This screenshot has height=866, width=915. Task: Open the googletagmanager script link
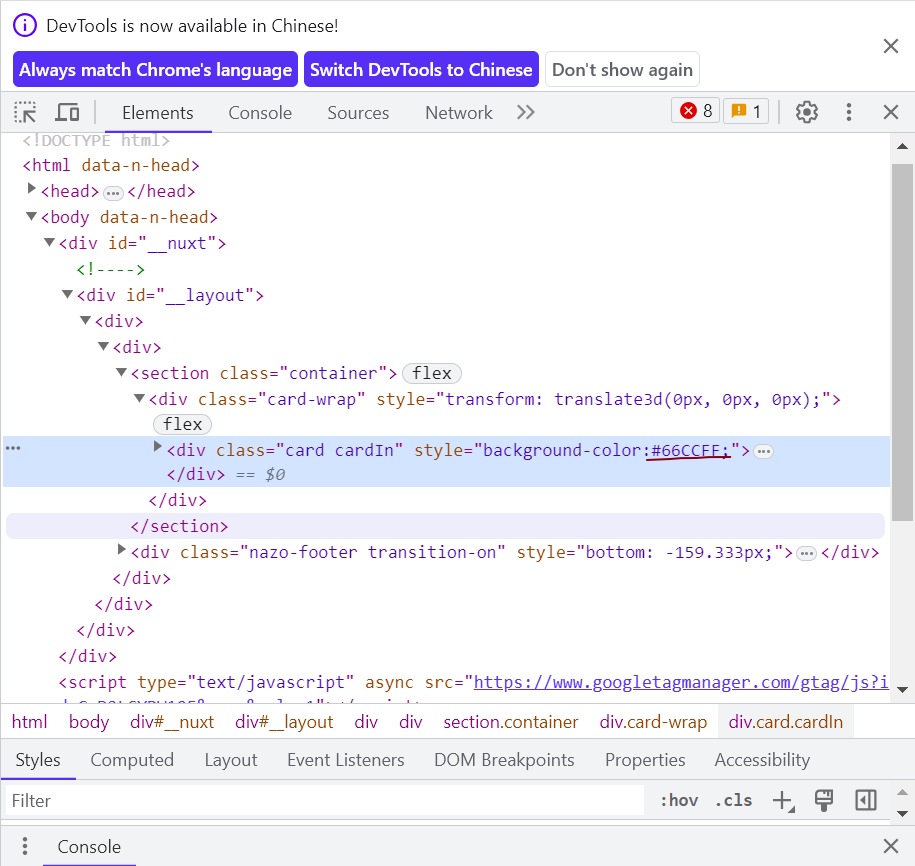(x=681, y=682)
